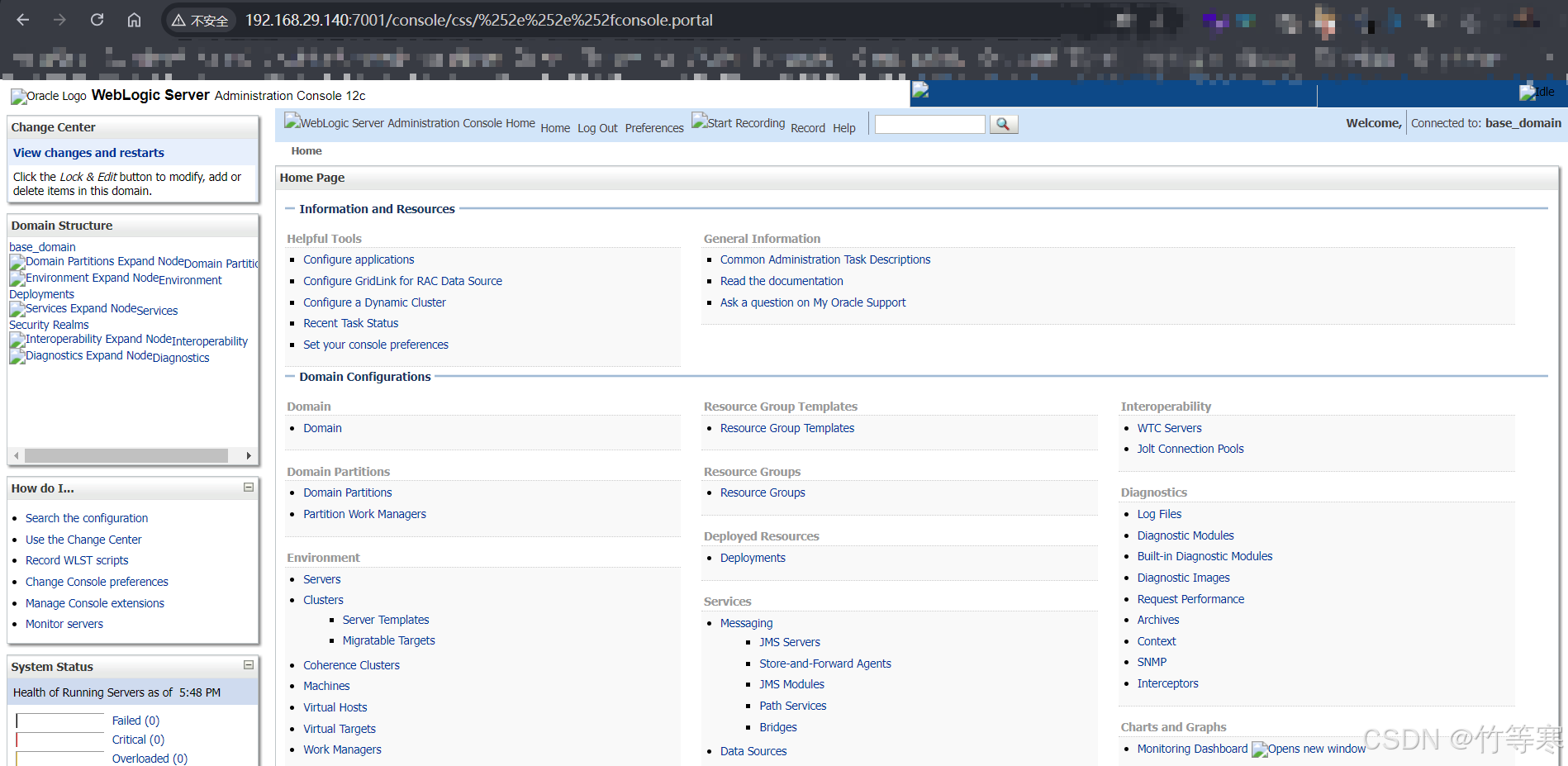Open Resource Group Templates link

787,428
